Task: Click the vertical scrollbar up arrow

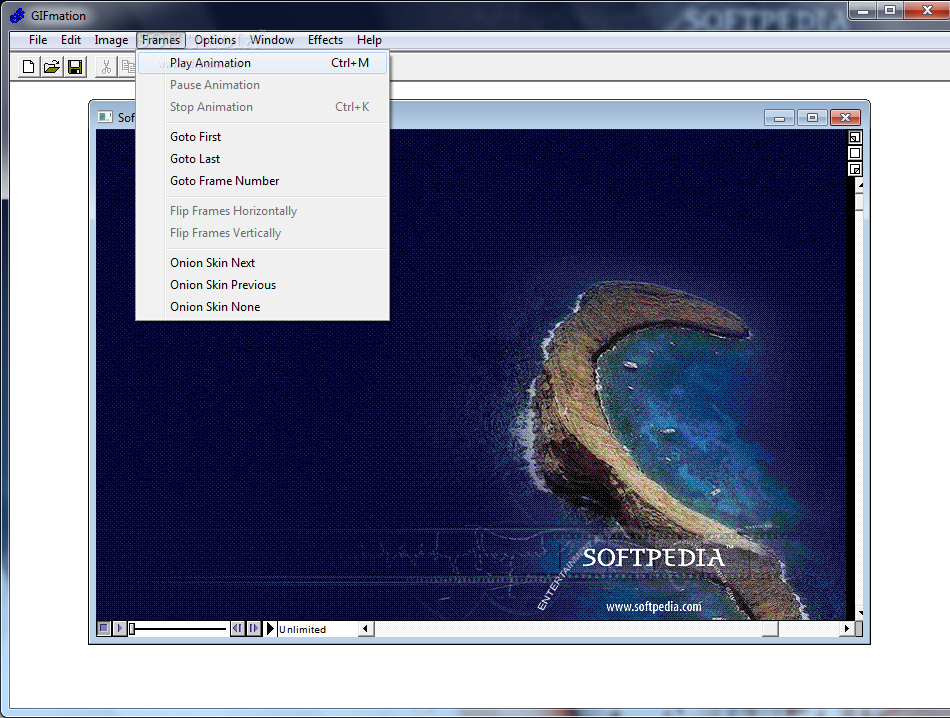Action: [859, 185]
